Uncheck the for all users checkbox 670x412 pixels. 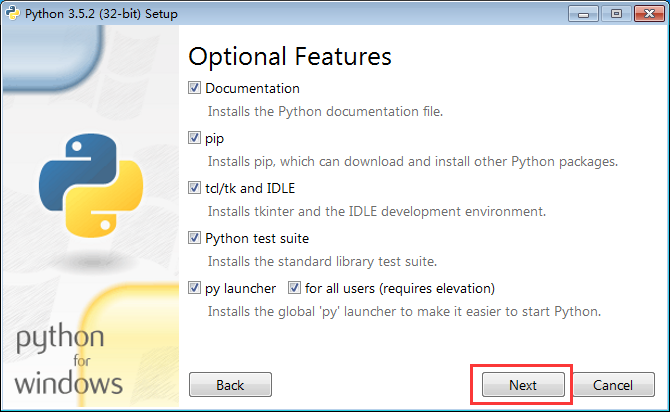pyautogui.click(x=294, y=288)
